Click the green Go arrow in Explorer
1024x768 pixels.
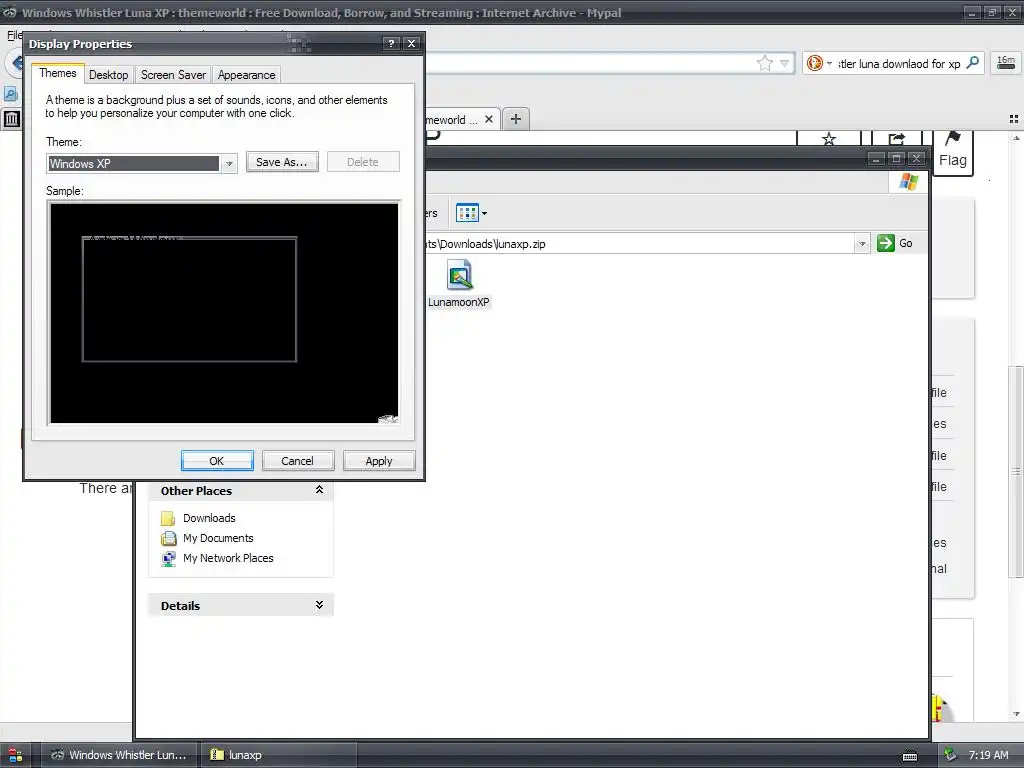tap(886, 243)
